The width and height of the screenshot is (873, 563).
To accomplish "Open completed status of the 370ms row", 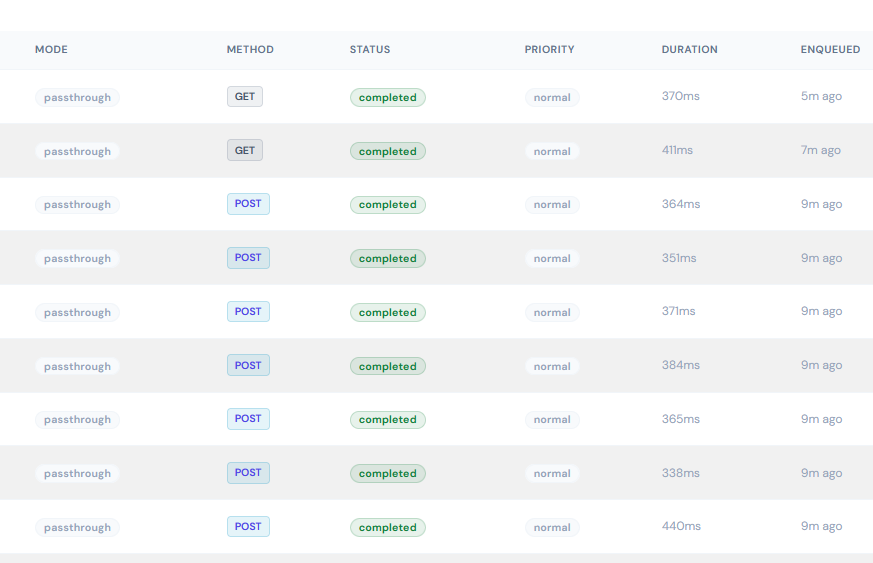I will (388, 97).
